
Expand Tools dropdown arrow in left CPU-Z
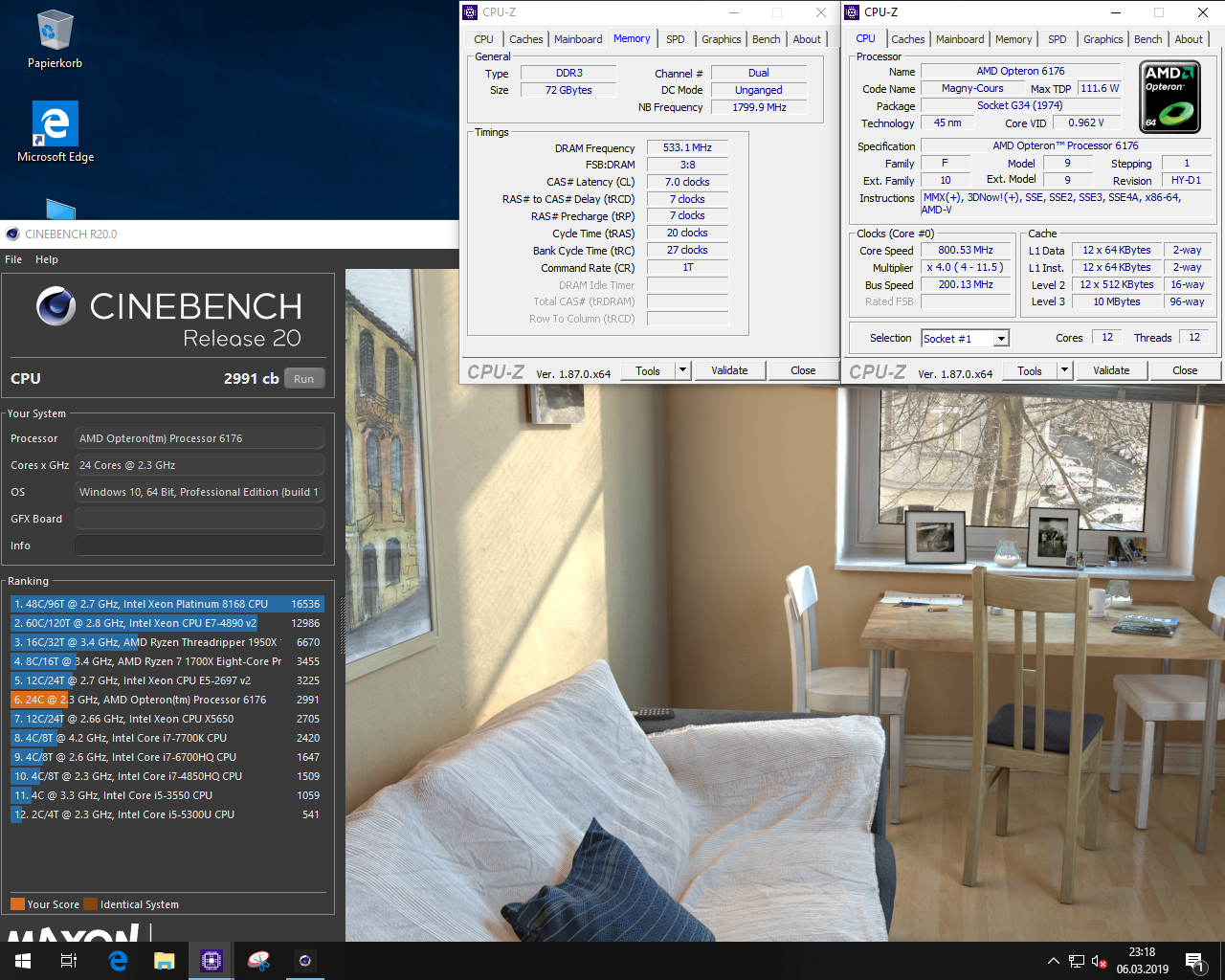[682, 370]
